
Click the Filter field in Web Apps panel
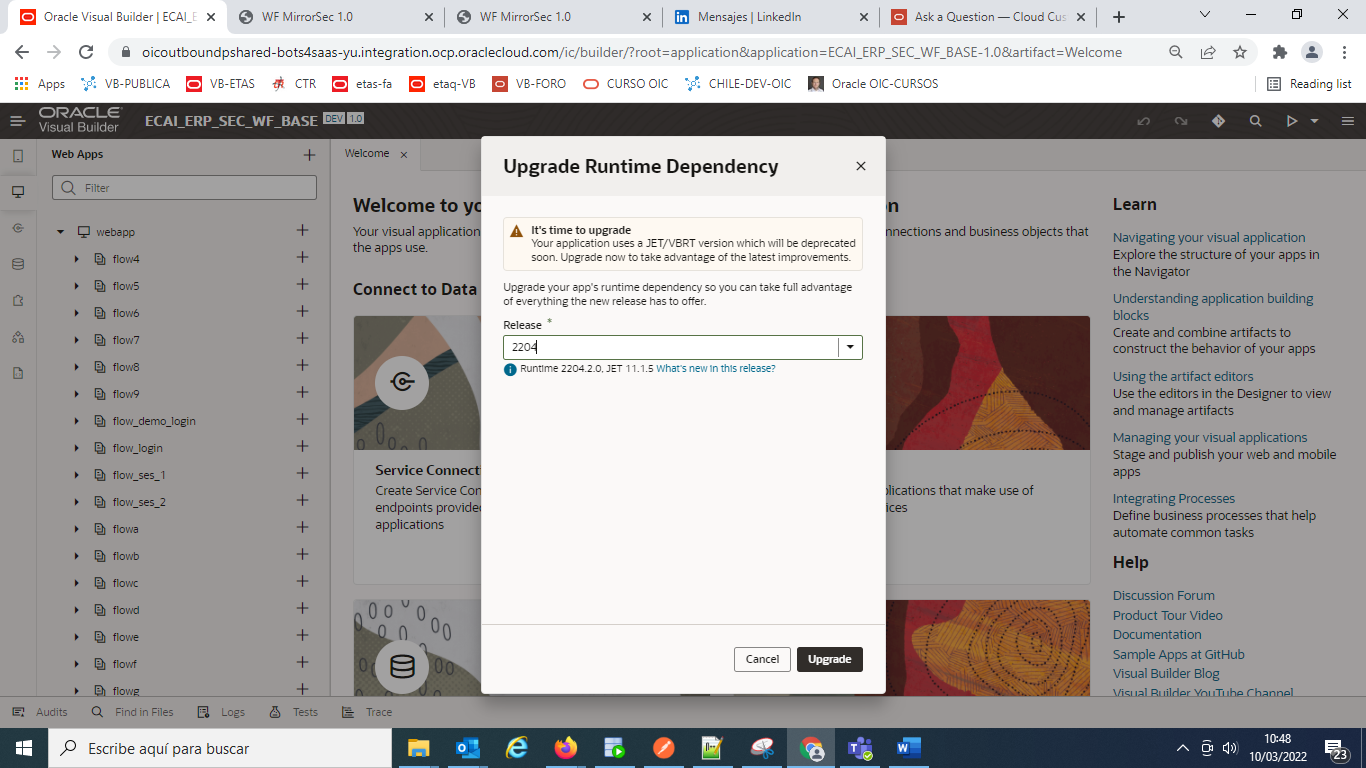(184, 188)
